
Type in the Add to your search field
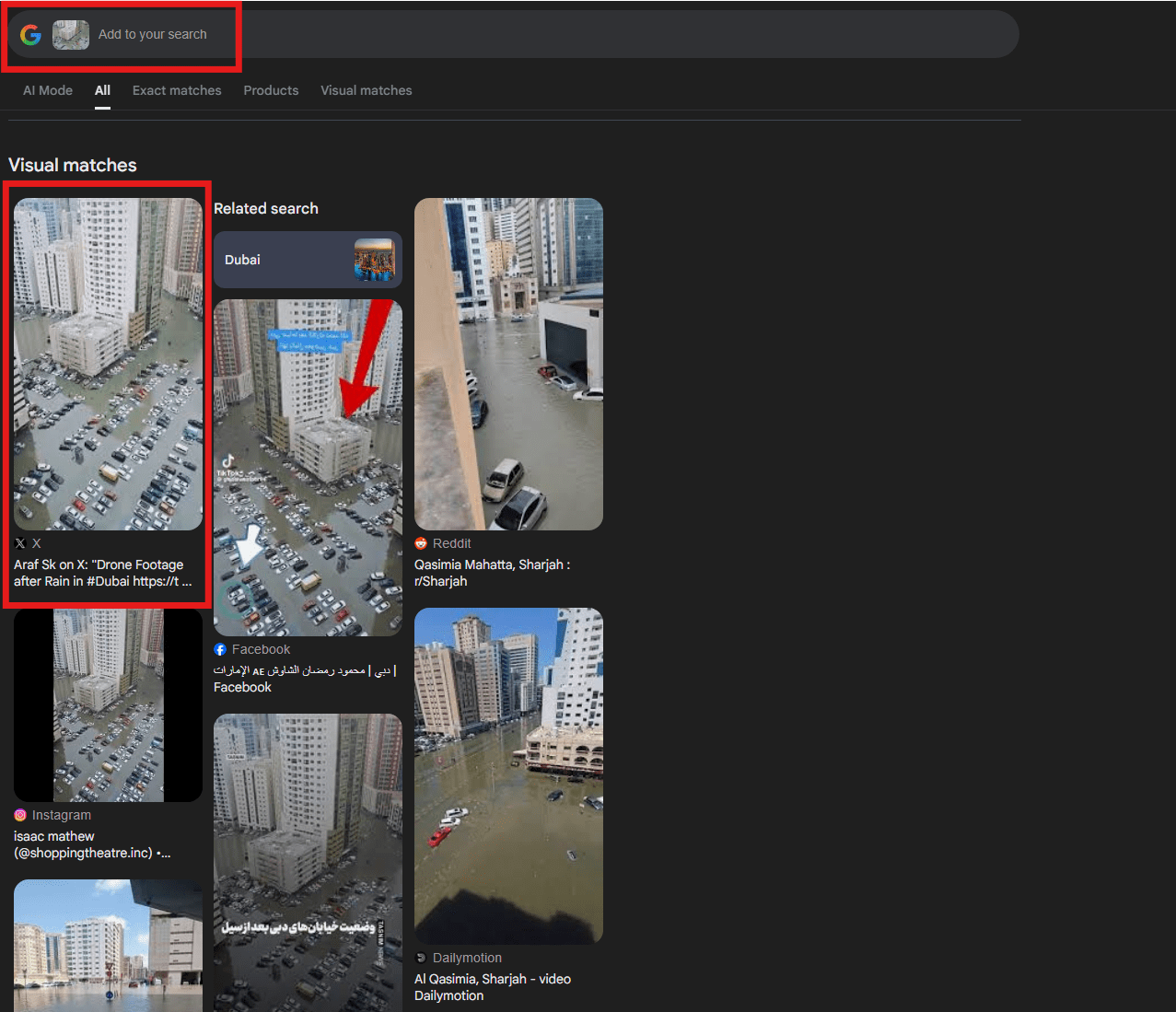coord(368,35)
